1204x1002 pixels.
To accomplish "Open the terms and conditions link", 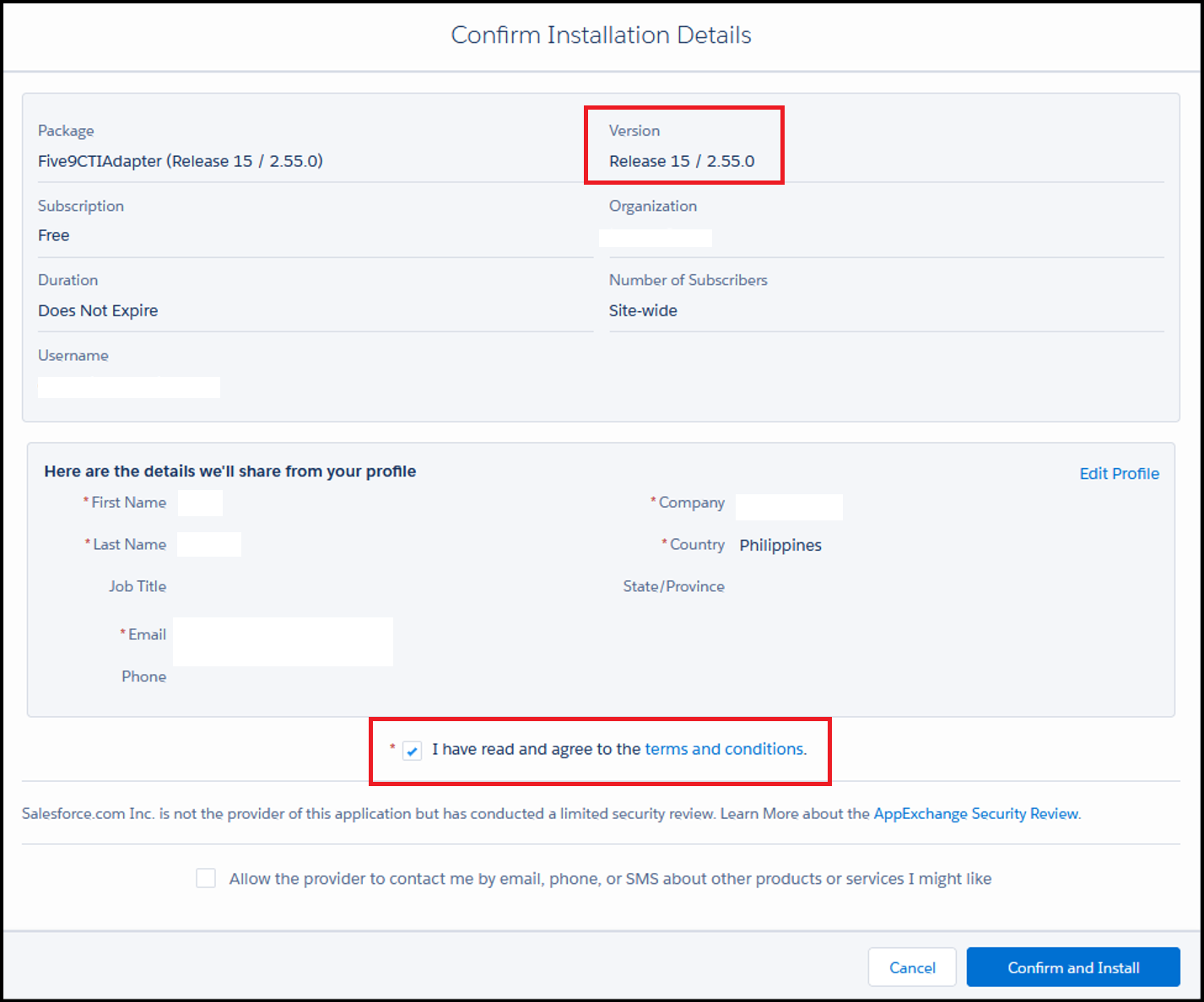I will (x=724, y=749).
